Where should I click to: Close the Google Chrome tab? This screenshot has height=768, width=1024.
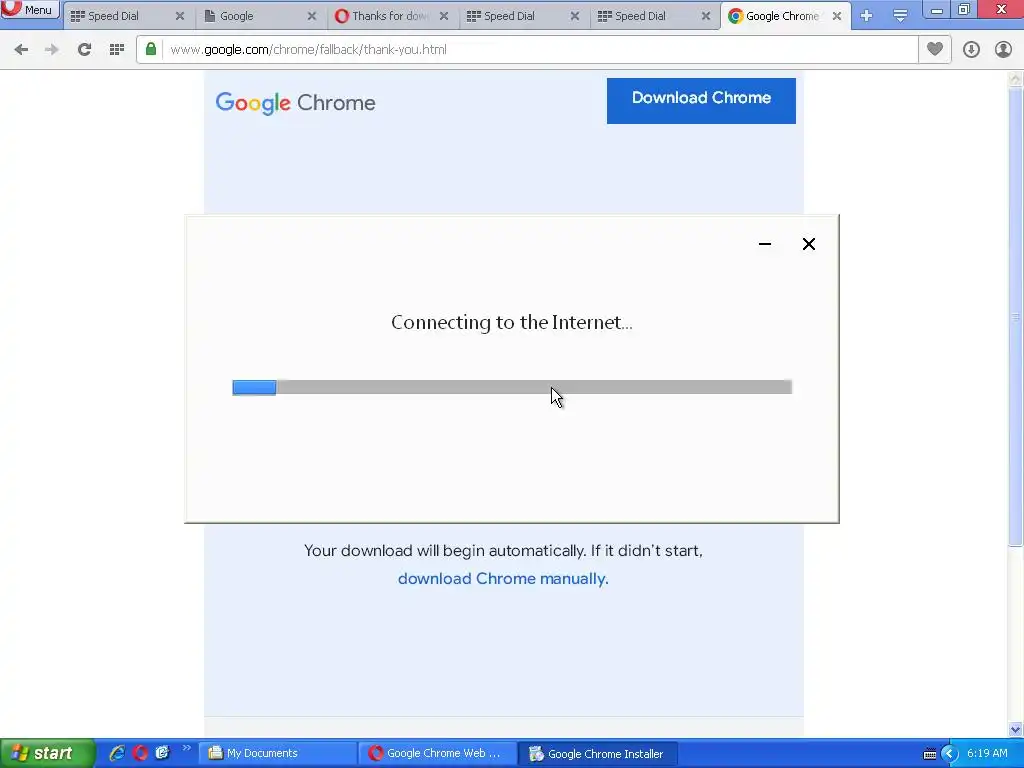837,16
